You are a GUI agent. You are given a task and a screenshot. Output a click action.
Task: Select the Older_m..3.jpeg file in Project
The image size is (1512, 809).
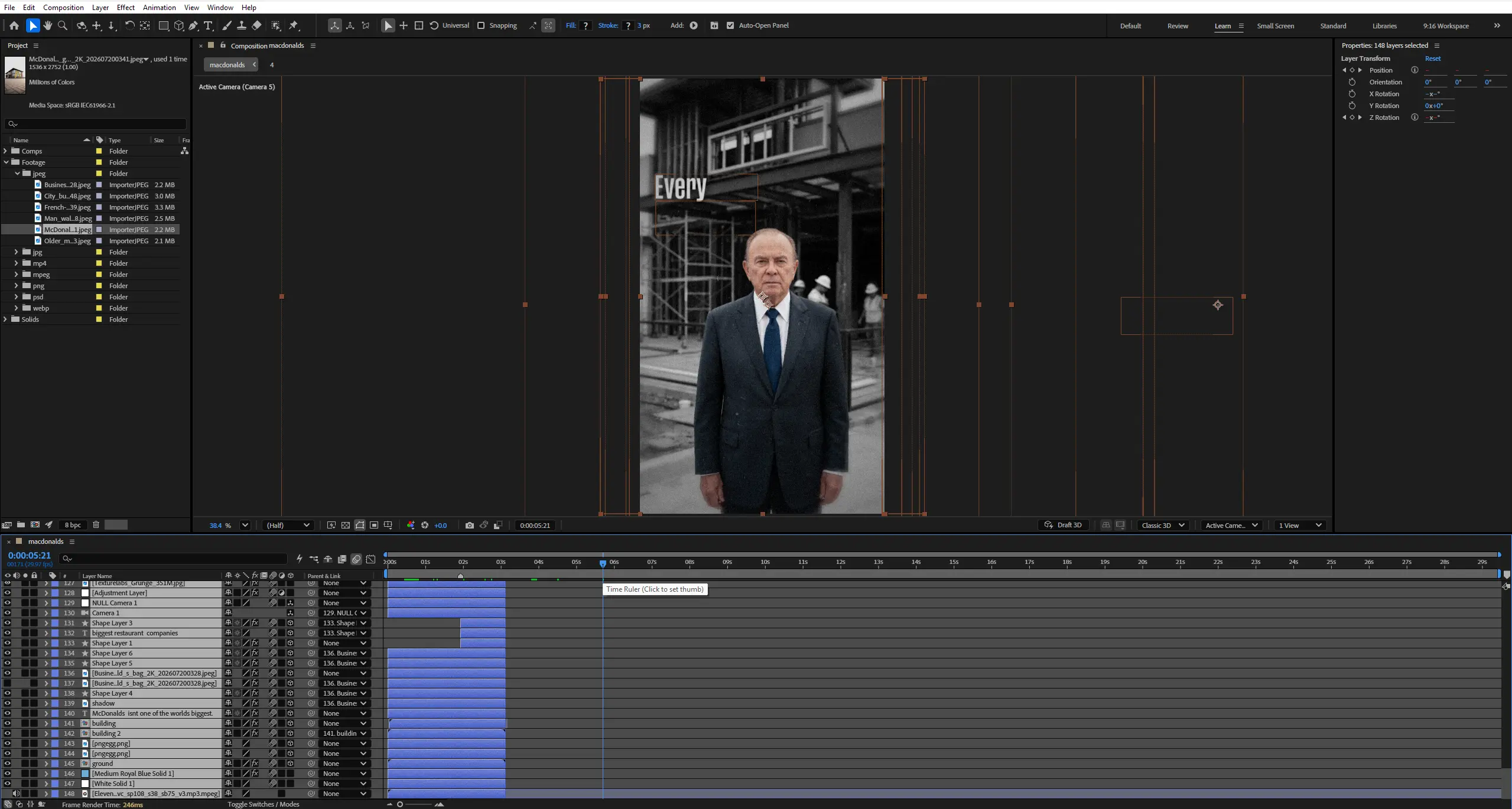pyautogui.click(x=67, y=241)
